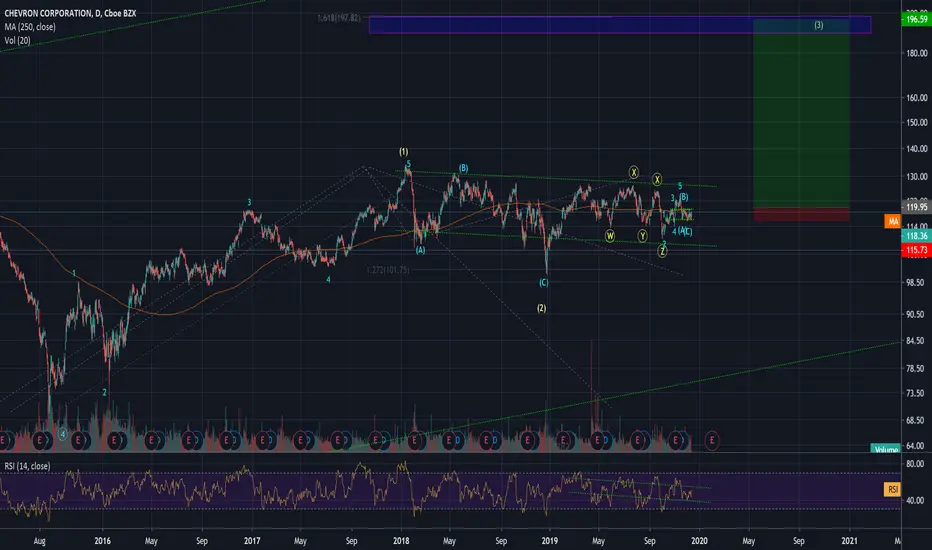
Task: Click the 80.00 RSI axis value
Action: click(915, 464)
